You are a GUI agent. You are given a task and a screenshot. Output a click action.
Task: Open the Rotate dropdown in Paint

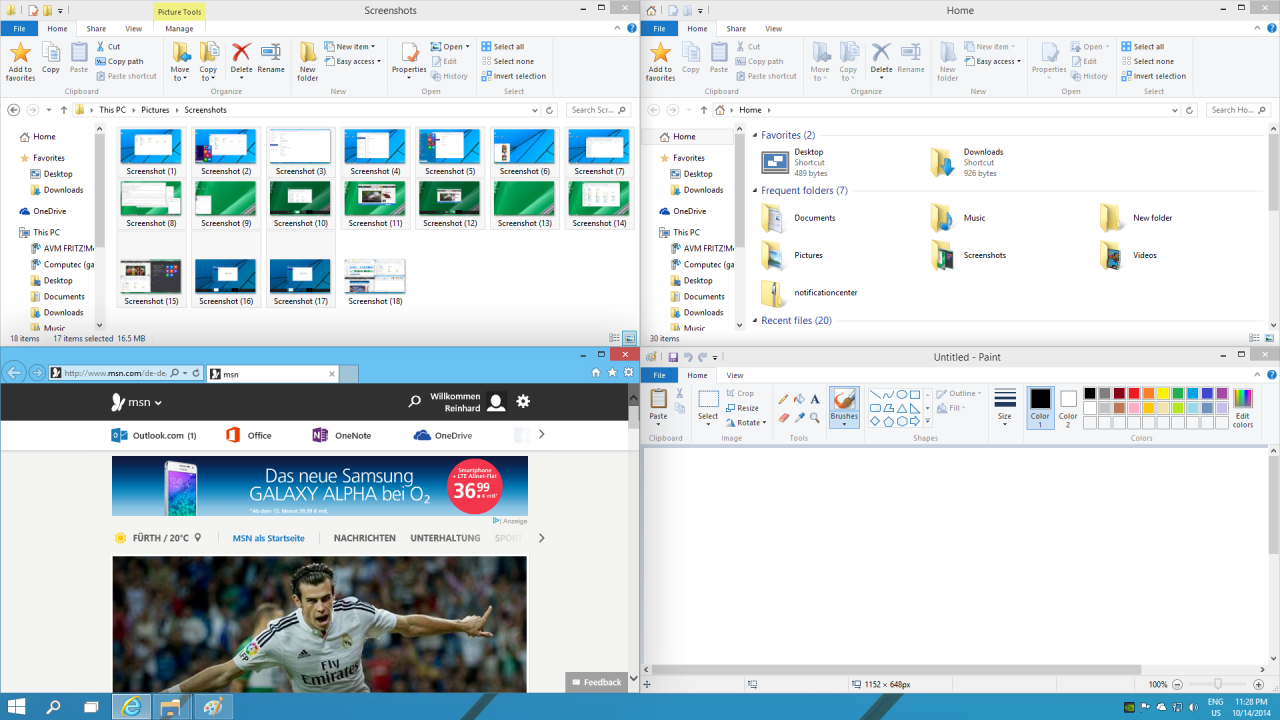[765, 423]
